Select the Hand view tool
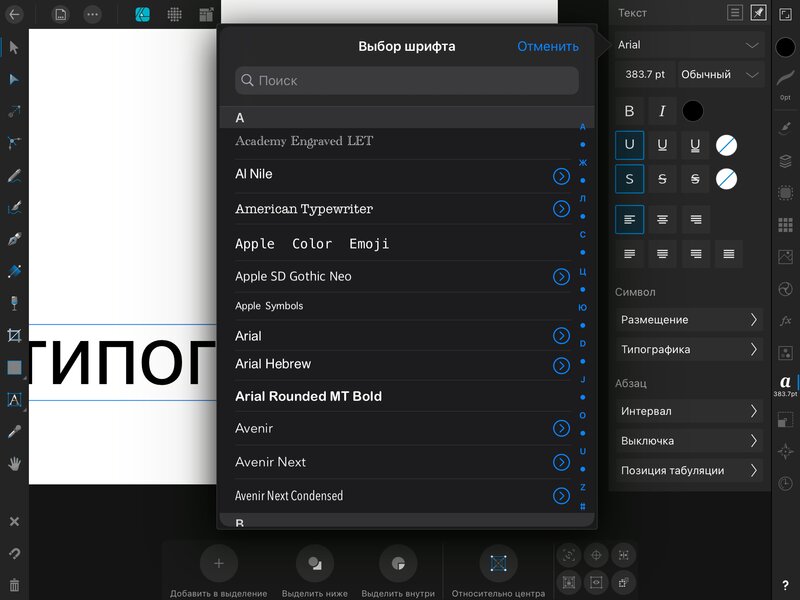Screen dimensions: 800x600 pos(14,464)
